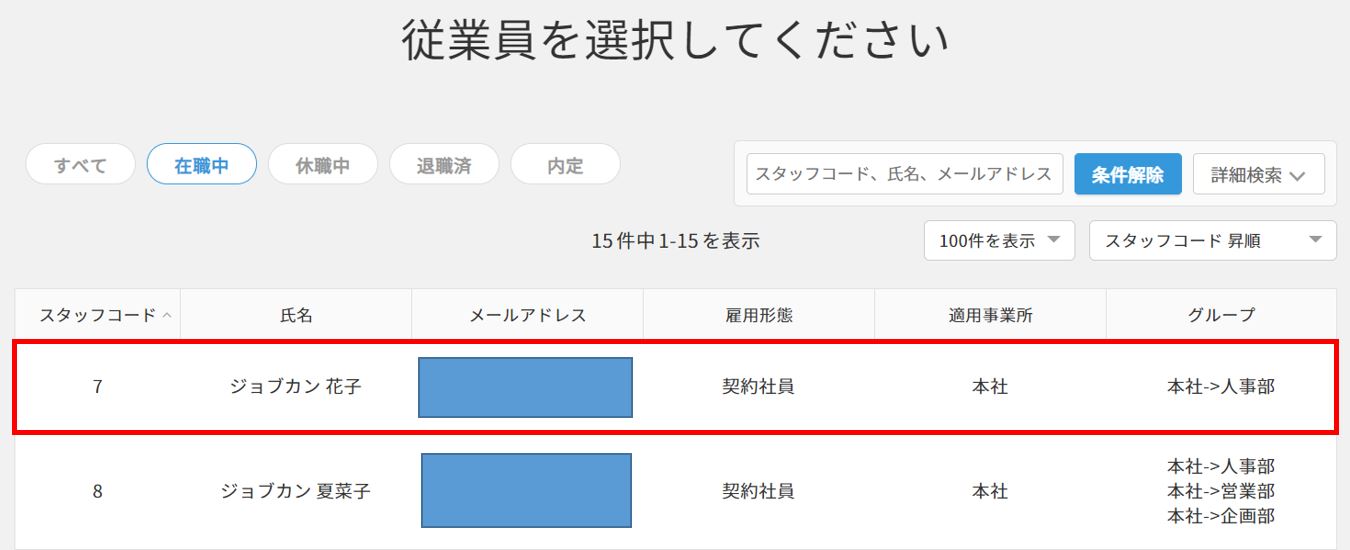Click the 雇用形態 column header

pyautogui.click(x=758, y=315)
